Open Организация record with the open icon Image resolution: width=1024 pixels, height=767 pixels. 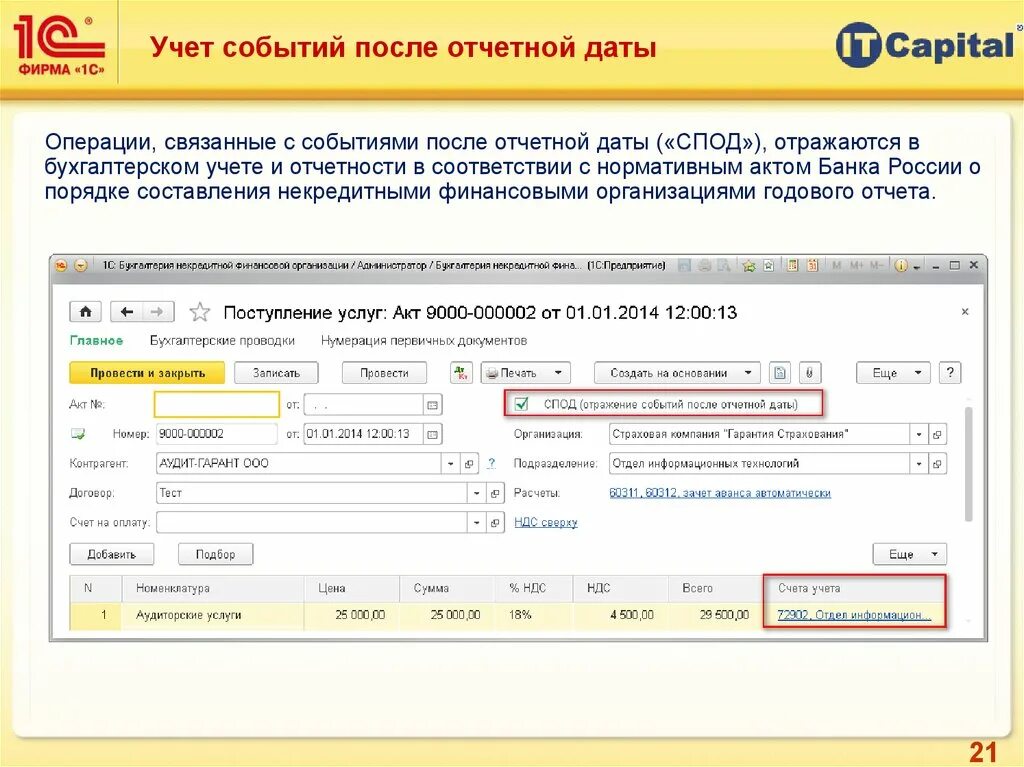coord(937,434)
